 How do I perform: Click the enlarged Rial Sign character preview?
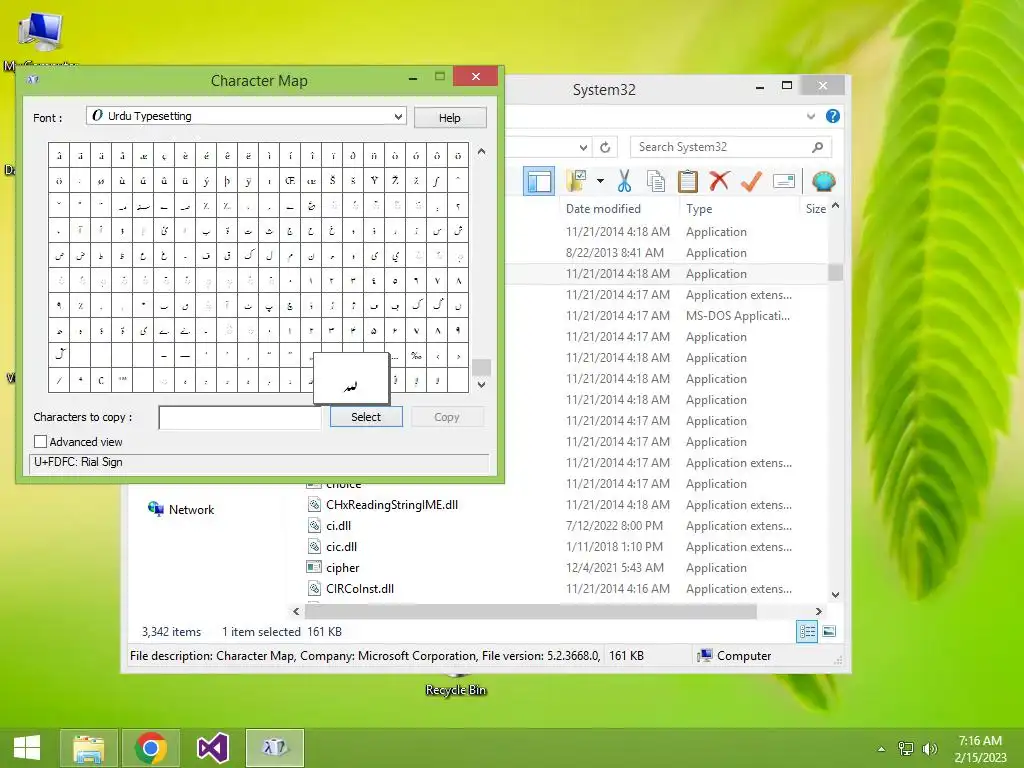[351, 379]
